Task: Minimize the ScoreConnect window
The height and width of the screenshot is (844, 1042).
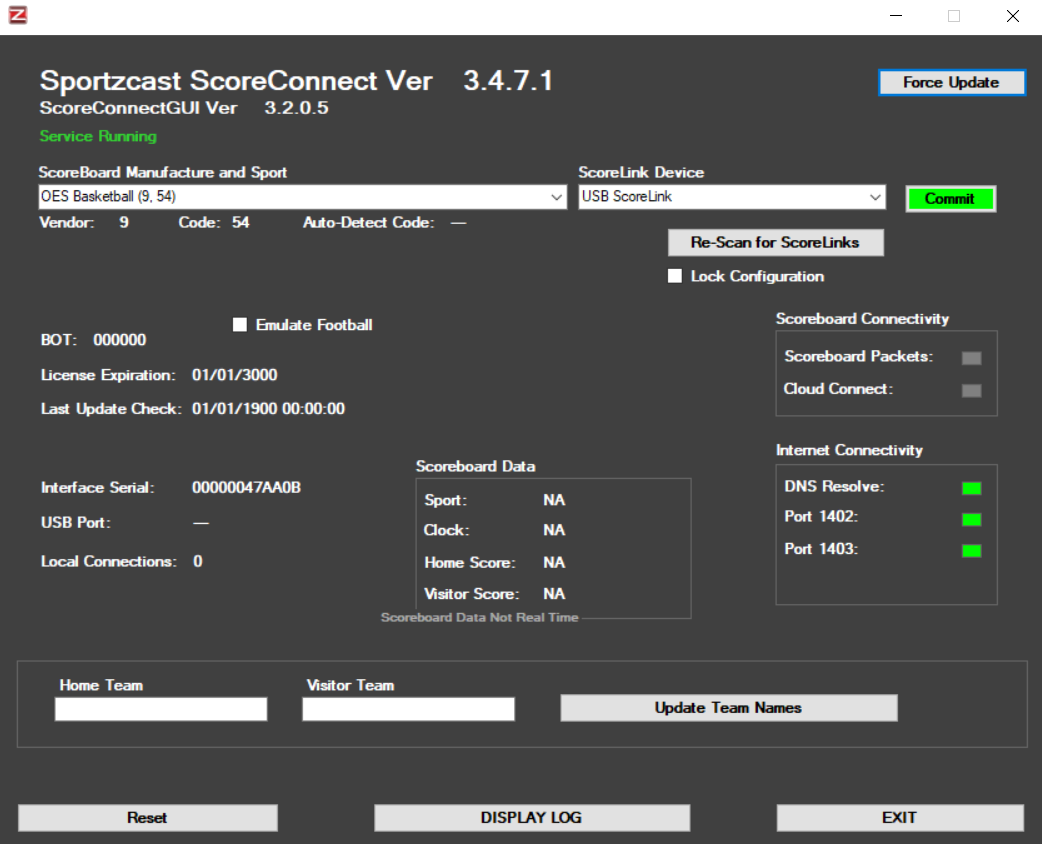Action: (x=896, y=16)
